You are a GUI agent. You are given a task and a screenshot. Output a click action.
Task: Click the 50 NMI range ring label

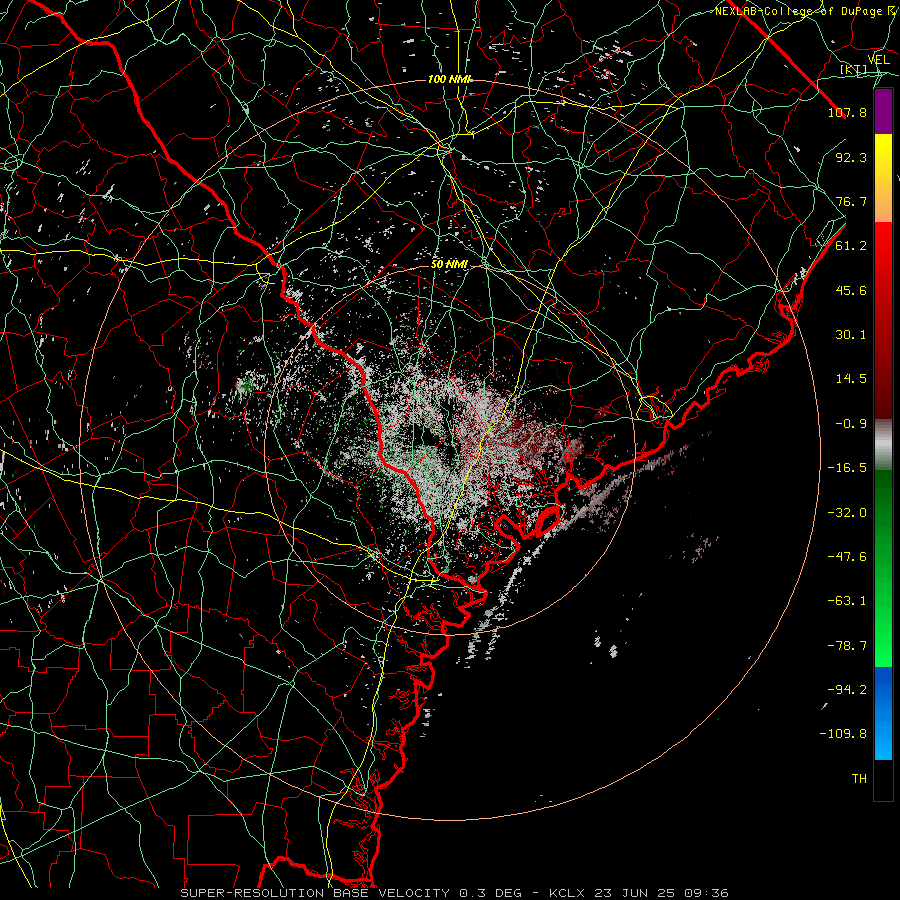[x=449, y=264]
